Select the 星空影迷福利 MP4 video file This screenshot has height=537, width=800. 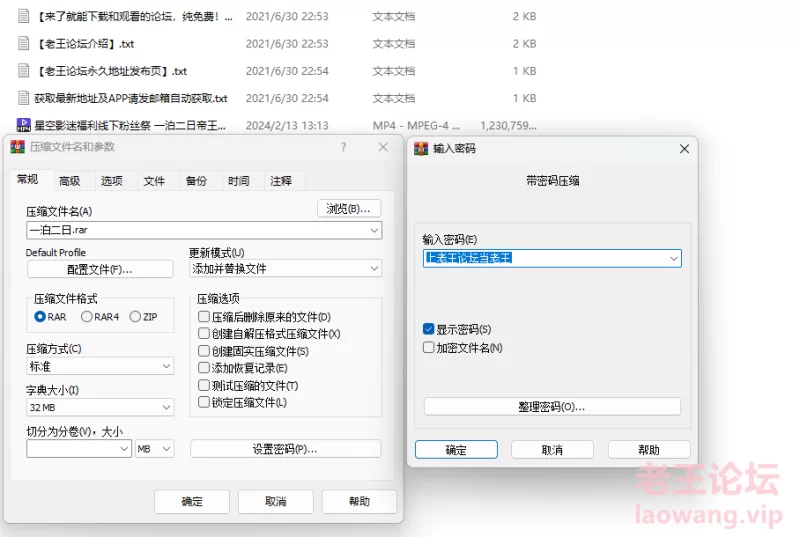tap(130, 125)
